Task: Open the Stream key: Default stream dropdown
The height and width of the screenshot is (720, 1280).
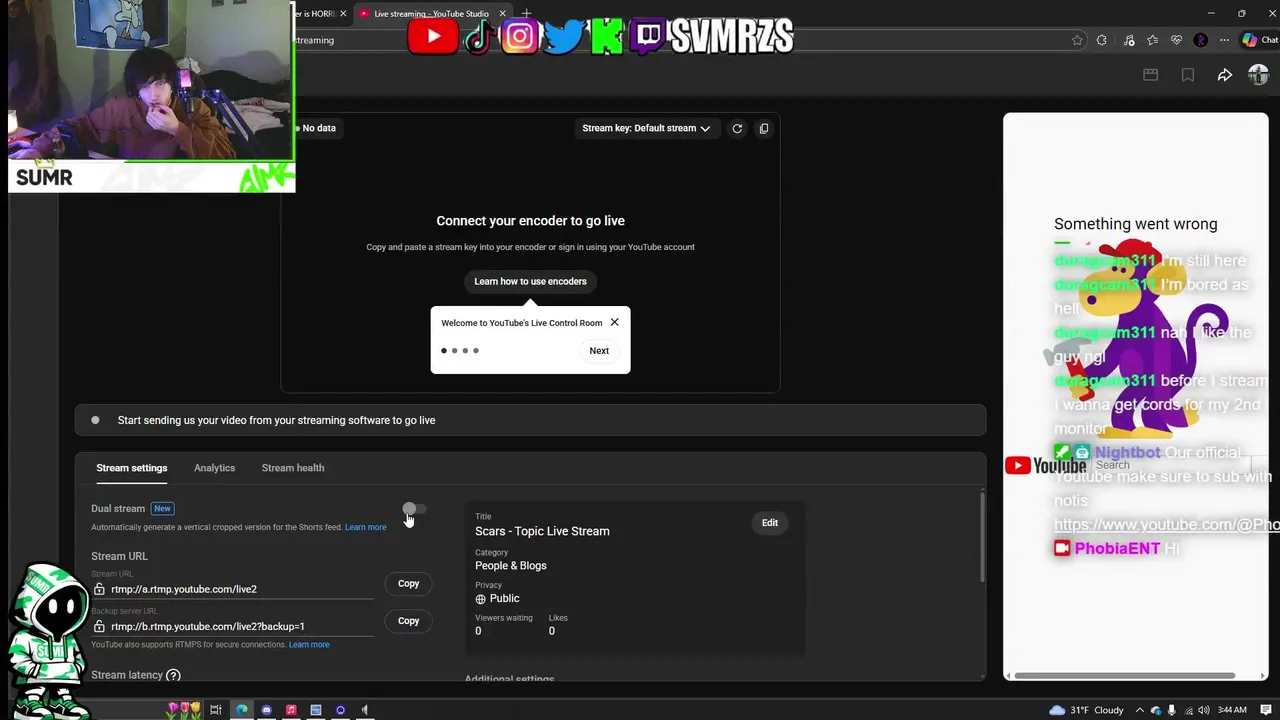Action: pyautogui.click(x=646, y=128)
